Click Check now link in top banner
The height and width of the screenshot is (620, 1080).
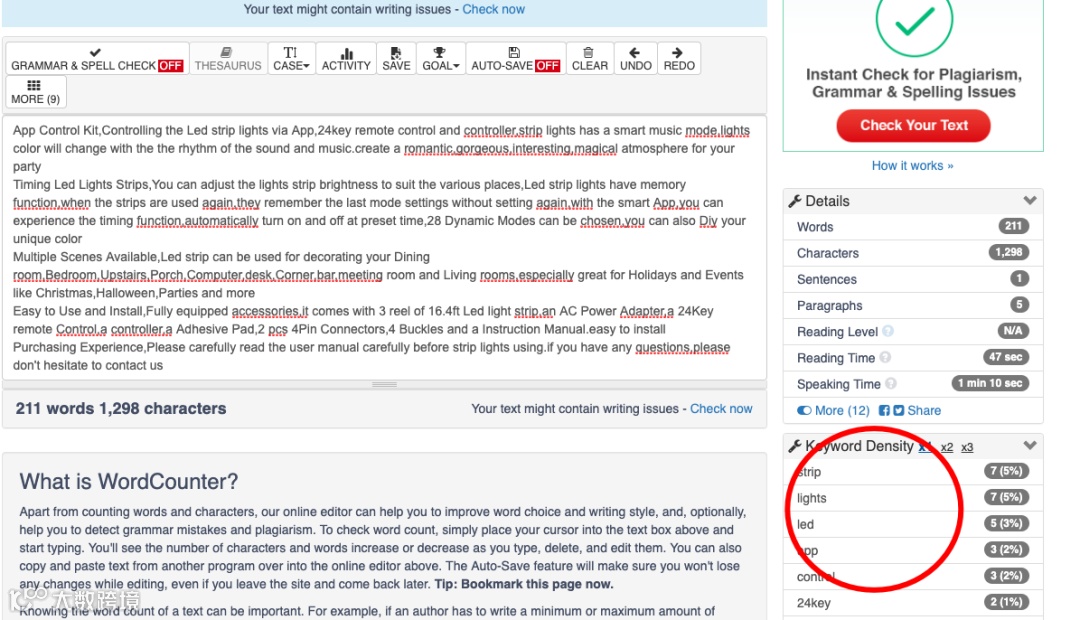493,10
